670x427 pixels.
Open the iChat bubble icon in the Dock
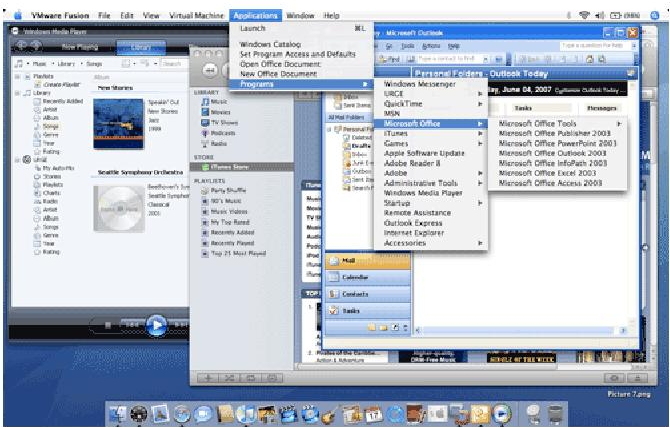(203, 414)
